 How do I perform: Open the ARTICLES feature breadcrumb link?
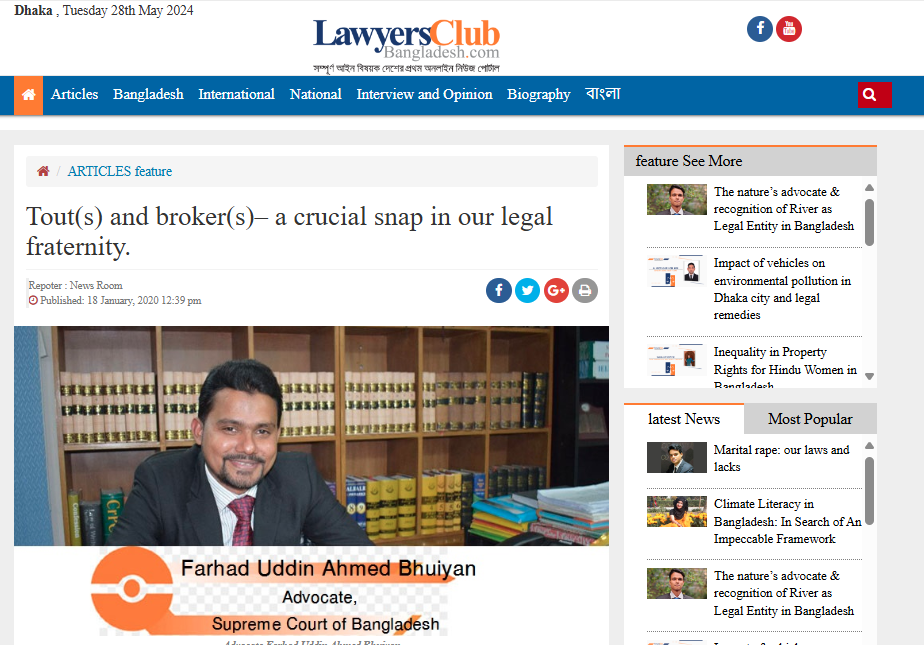120,171
